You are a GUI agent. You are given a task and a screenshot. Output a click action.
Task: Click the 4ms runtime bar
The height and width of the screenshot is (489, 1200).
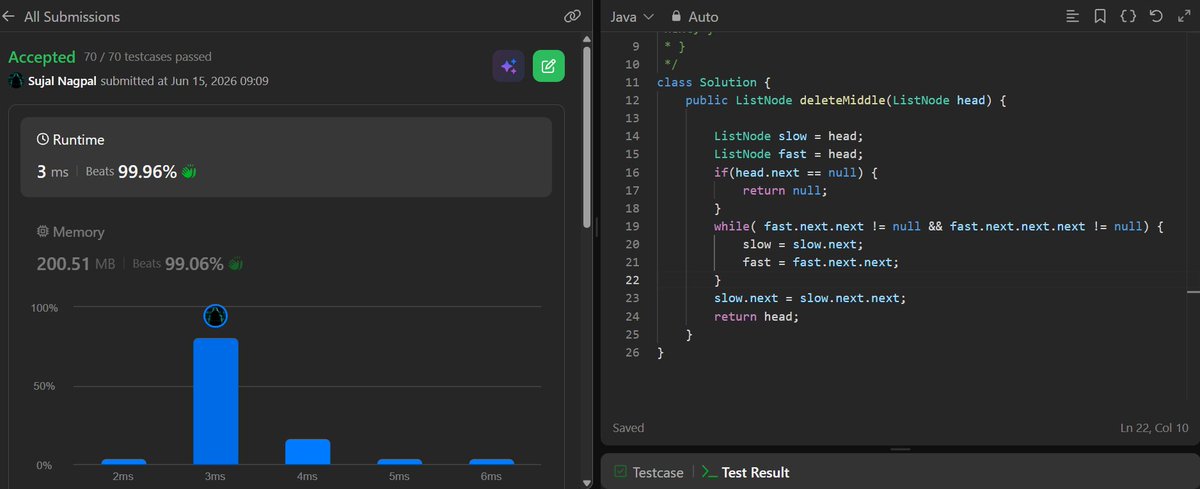click(307, 452)
